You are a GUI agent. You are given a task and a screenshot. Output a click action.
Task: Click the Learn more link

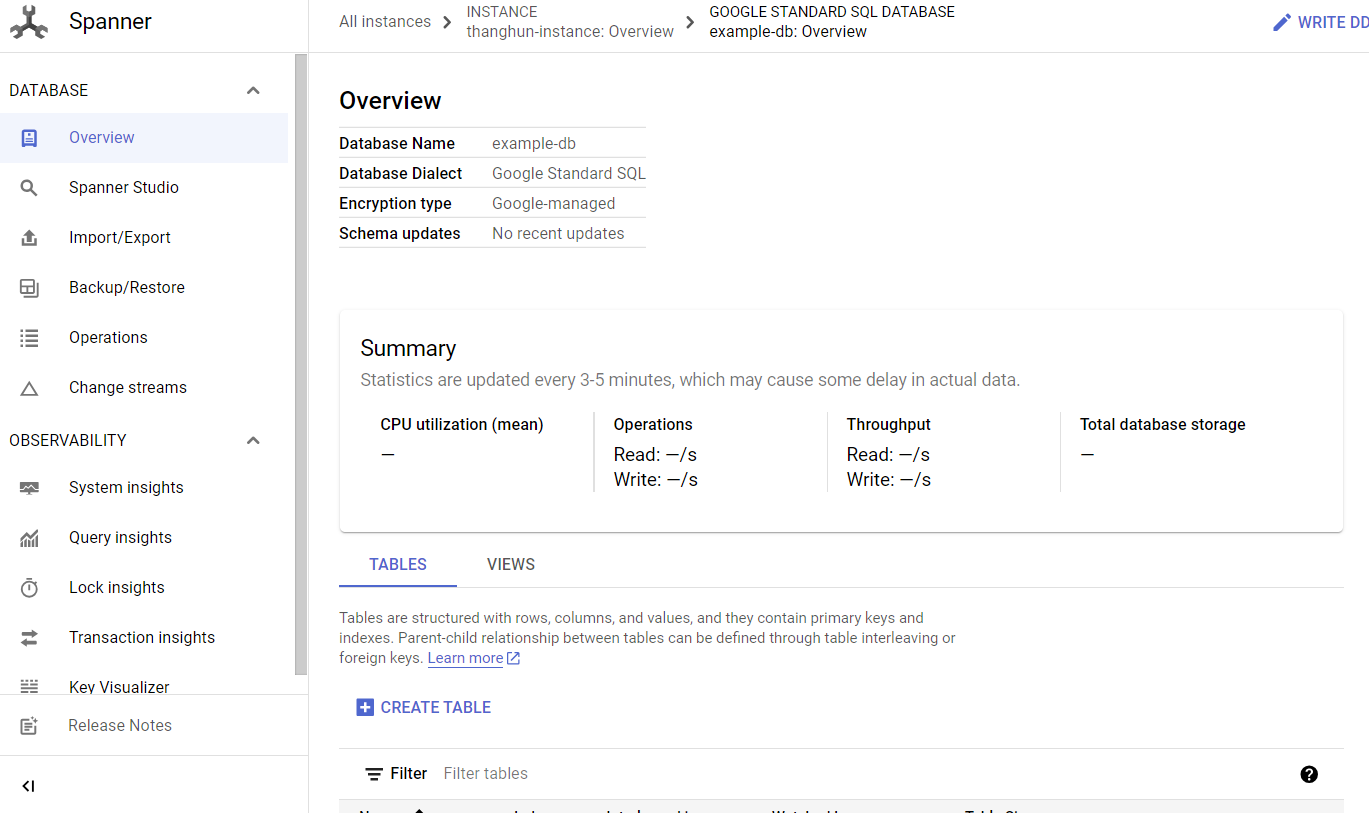(465, 658)
